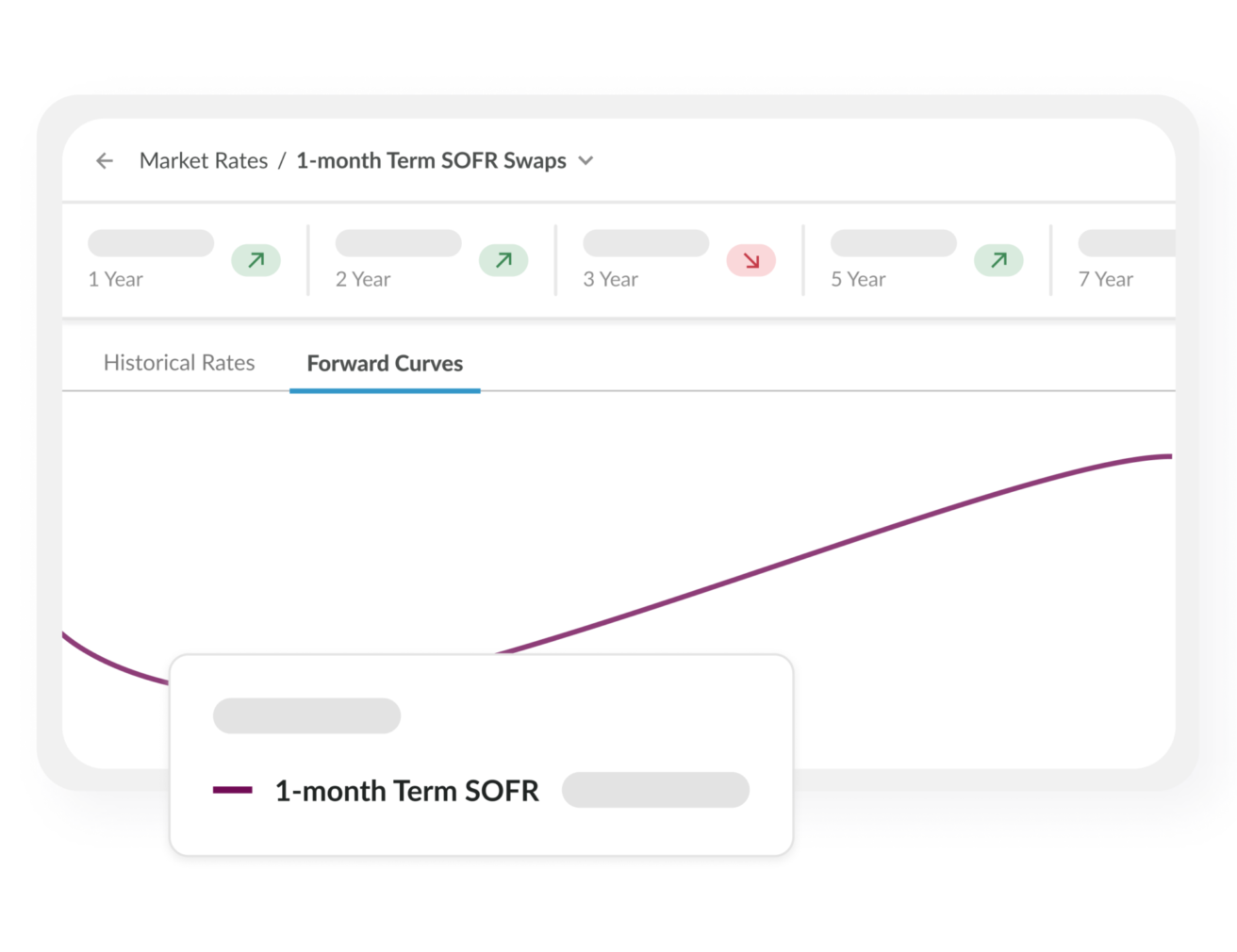
Task: Choose the 3 Year tenor label
Action: pyautogui.click(x=610, y=280)
